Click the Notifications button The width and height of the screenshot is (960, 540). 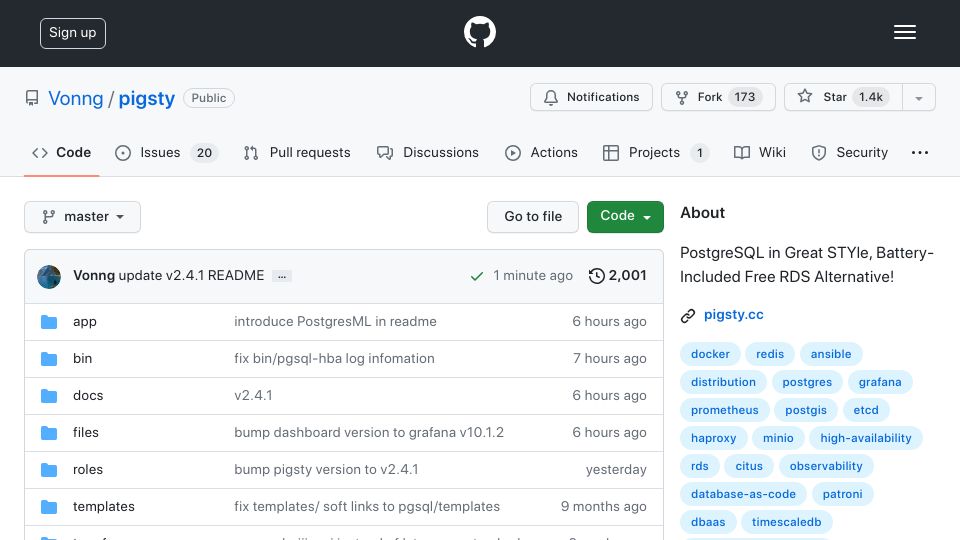pyautogui.click(x=591, y=97)
